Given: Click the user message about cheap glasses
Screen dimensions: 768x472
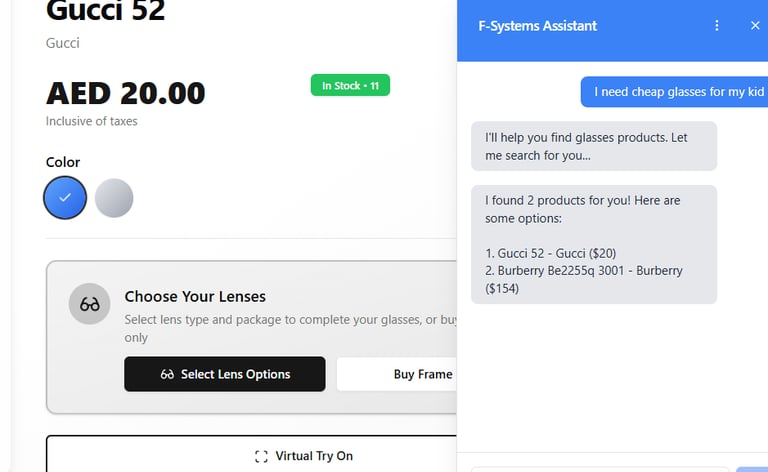Looking at the screenshot, I should coord(675,92).
